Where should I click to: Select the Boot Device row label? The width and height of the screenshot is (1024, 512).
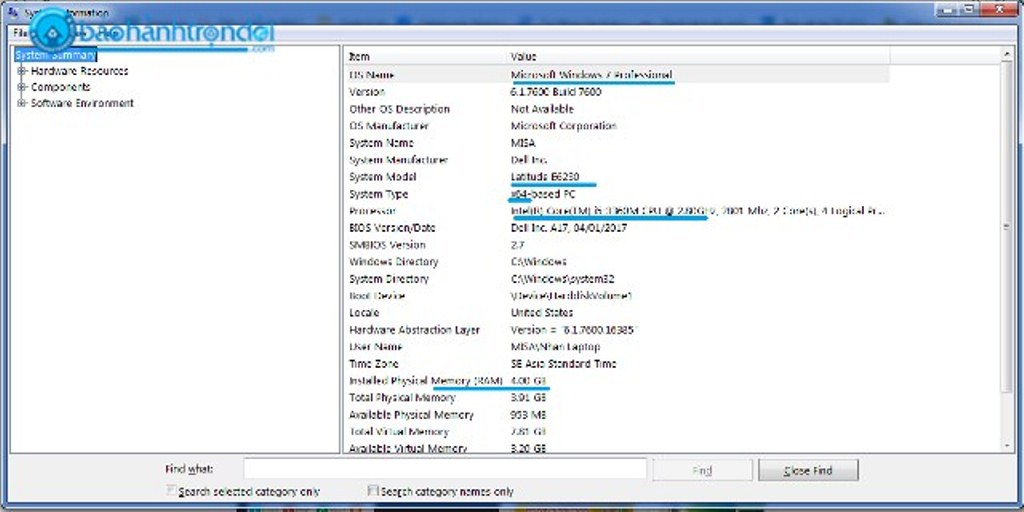377,296
